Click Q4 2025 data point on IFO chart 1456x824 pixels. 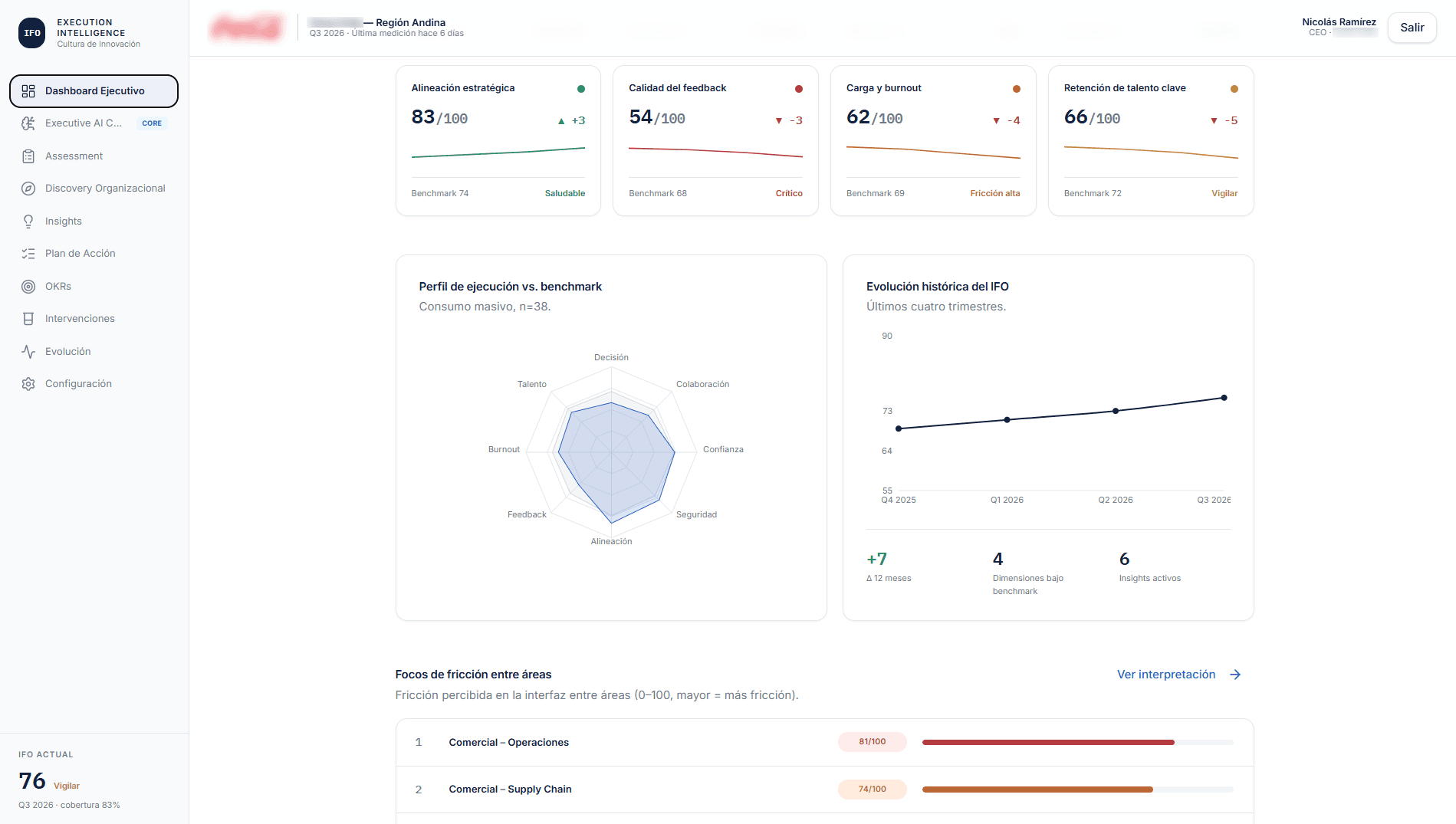click(x=899, y=428)
